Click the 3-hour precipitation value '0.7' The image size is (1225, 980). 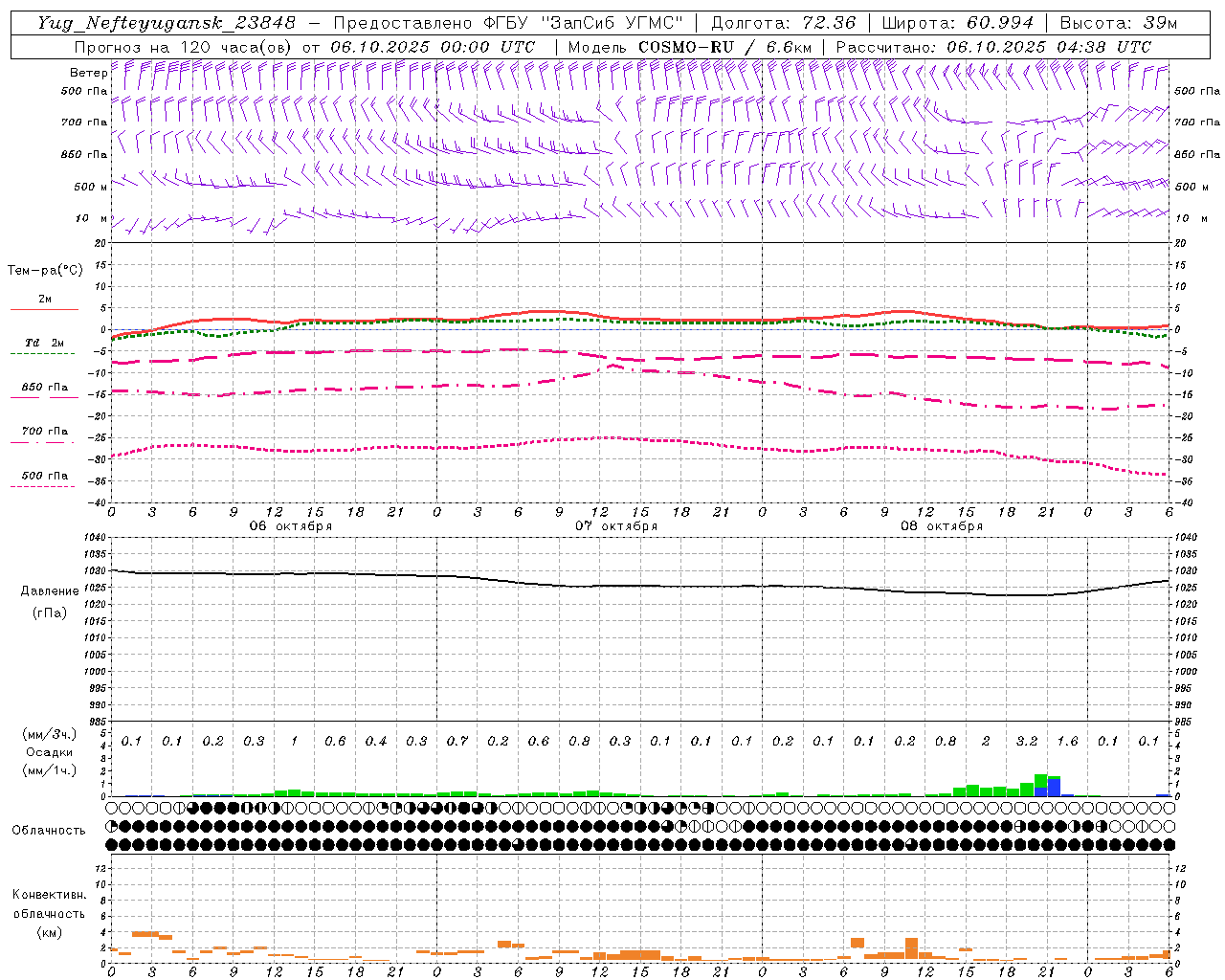457,741
